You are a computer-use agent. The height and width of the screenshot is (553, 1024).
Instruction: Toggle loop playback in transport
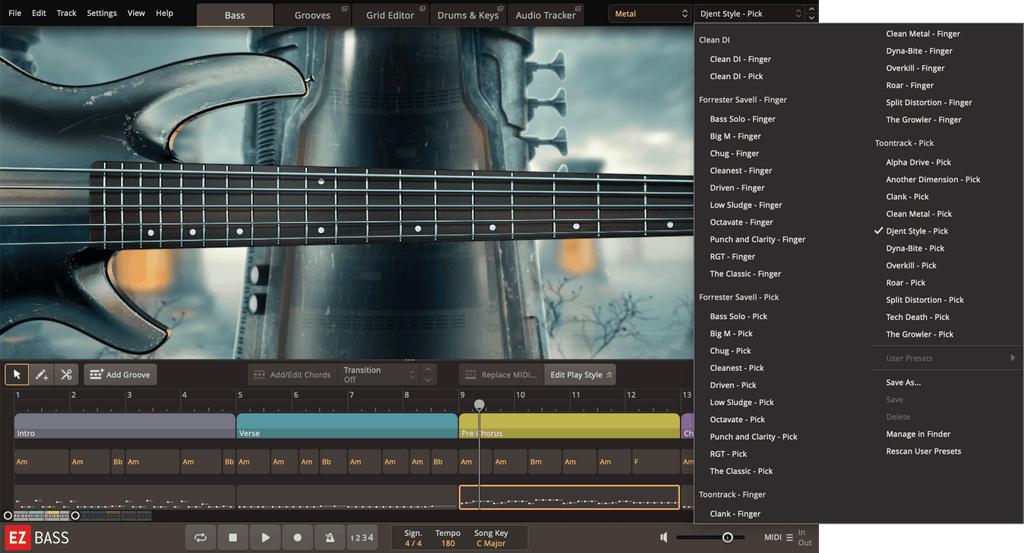[200, 537]
